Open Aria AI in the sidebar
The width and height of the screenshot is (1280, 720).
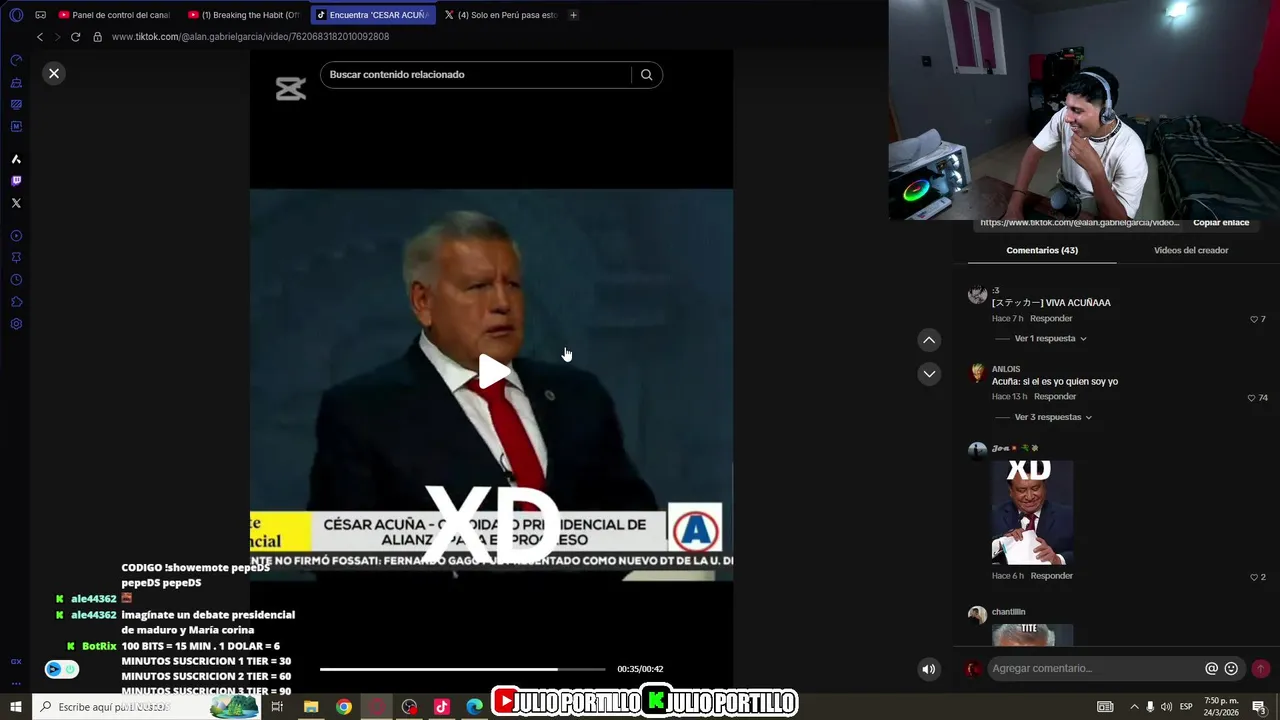16,159
